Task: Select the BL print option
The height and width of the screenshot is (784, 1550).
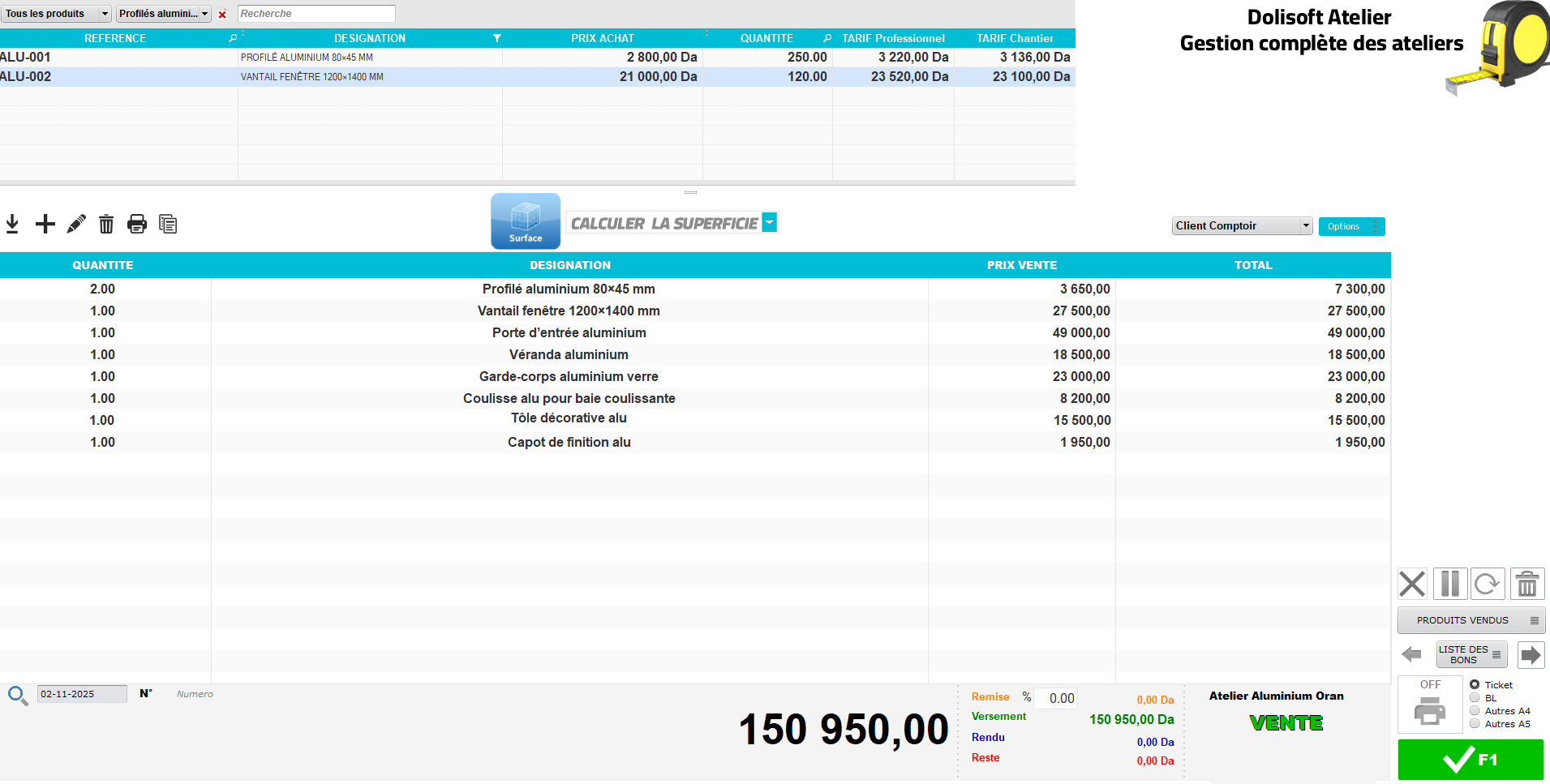Action: point(1475,698)
